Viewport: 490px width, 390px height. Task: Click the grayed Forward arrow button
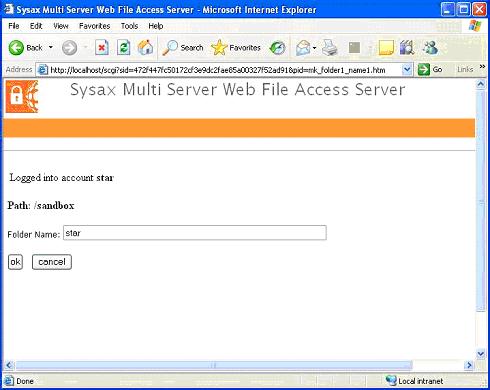[x=69, y=48]
